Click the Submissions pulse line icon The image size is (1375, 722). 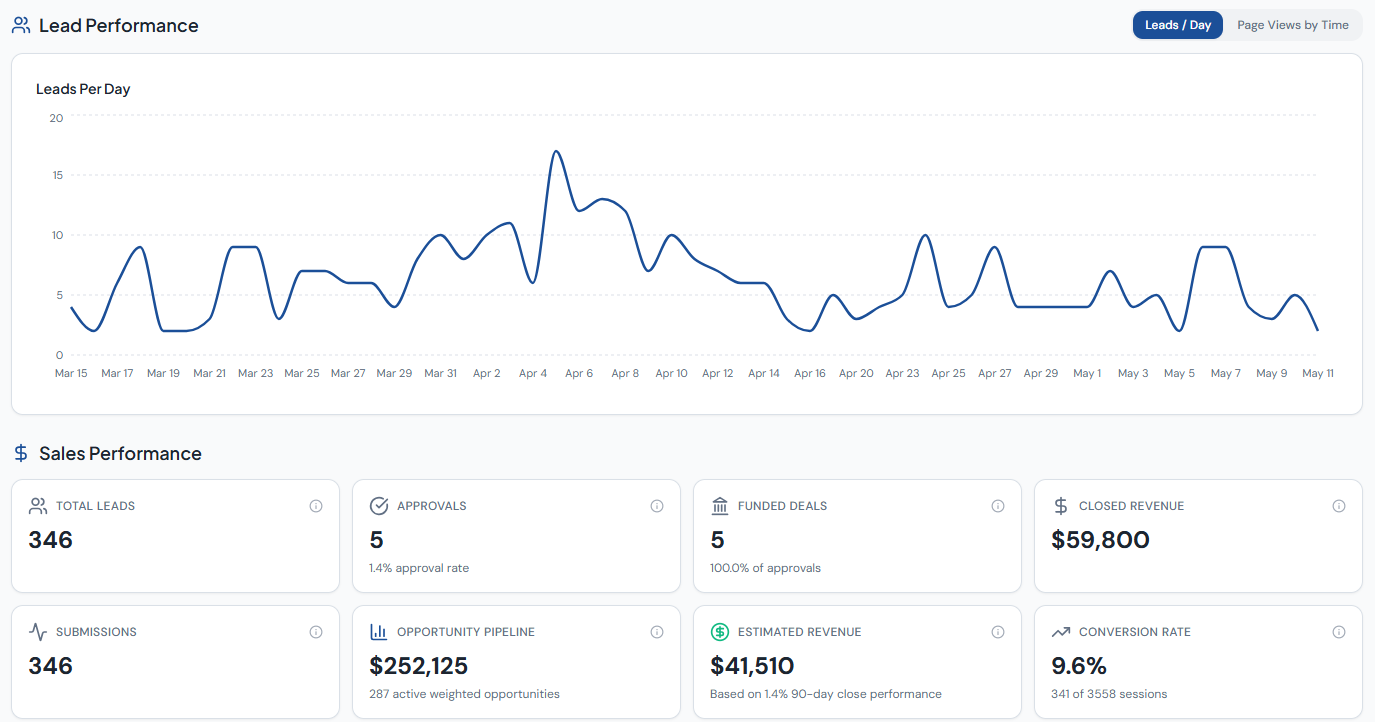38,632
